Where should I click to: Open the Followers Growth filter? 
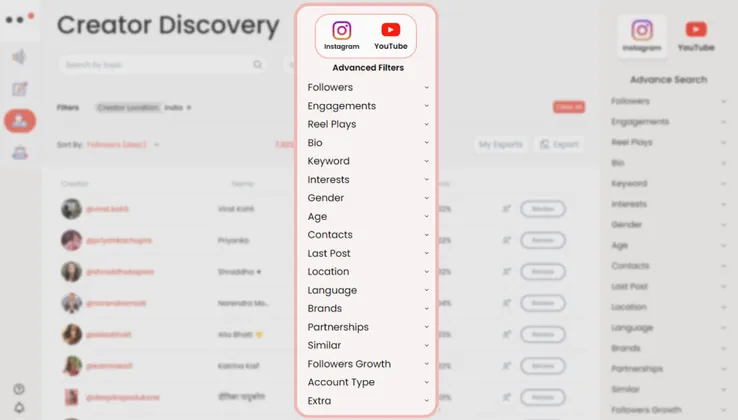coord(368,364)
